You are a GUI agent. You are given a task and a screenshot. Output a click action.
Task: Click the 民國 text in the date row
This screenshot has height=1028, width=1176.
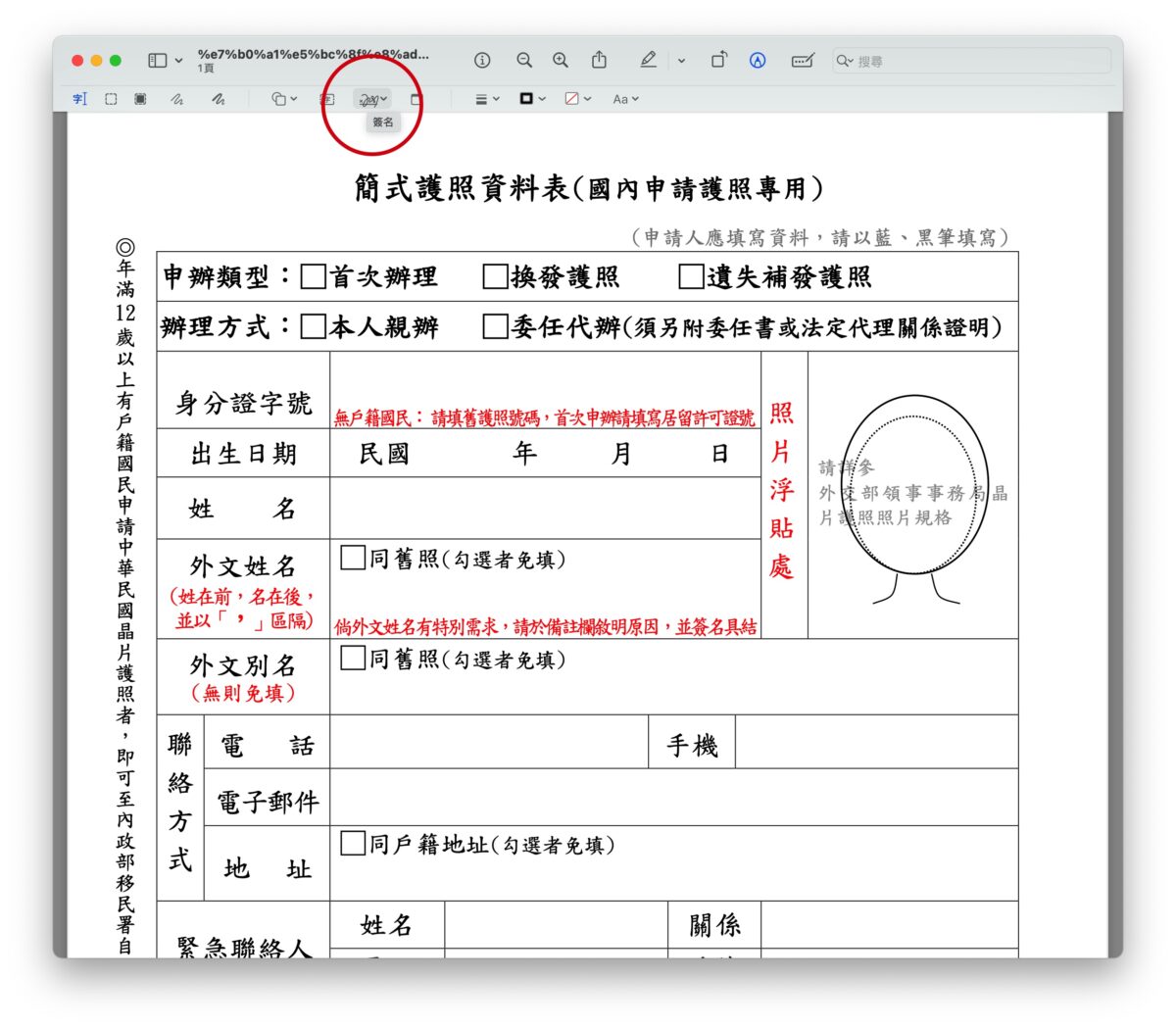click(384, 454)
